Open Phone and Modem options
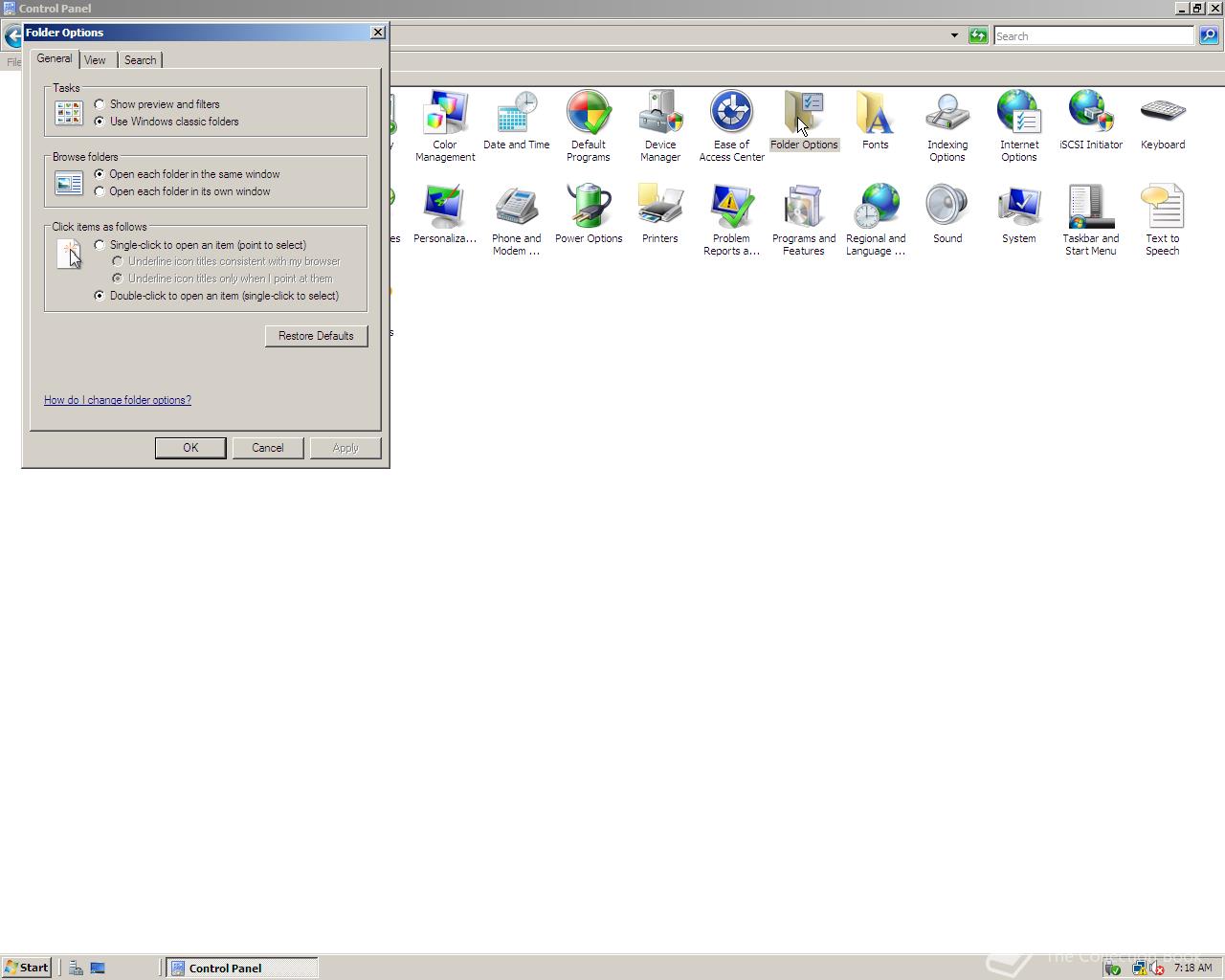 517,219
